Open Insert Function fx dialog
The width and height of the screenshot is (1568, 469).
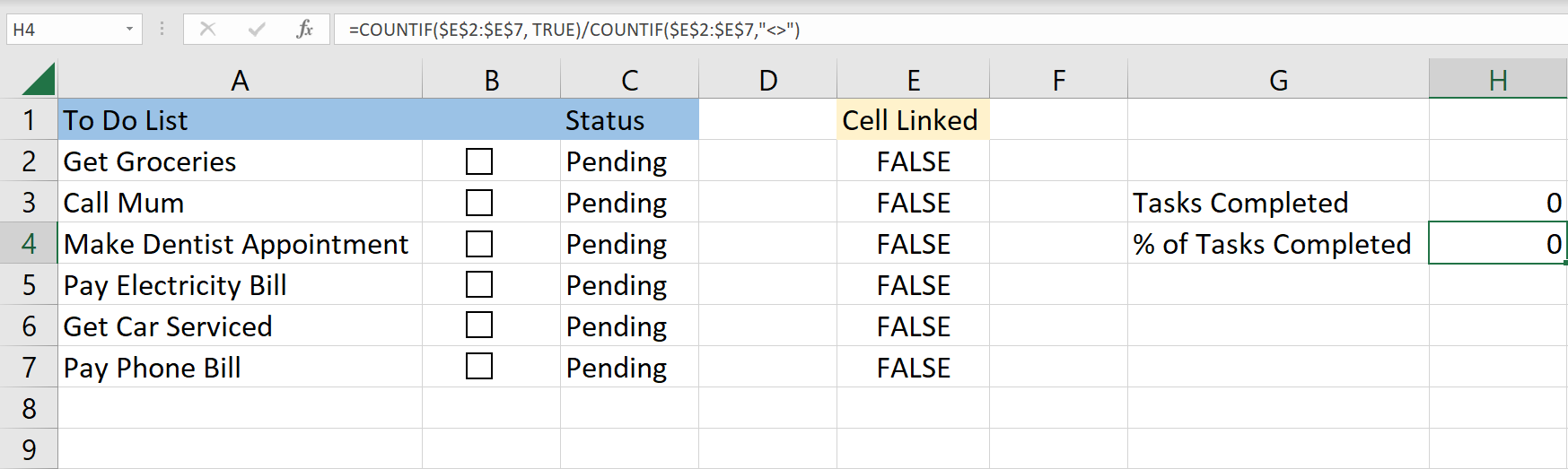click(305, 29)
